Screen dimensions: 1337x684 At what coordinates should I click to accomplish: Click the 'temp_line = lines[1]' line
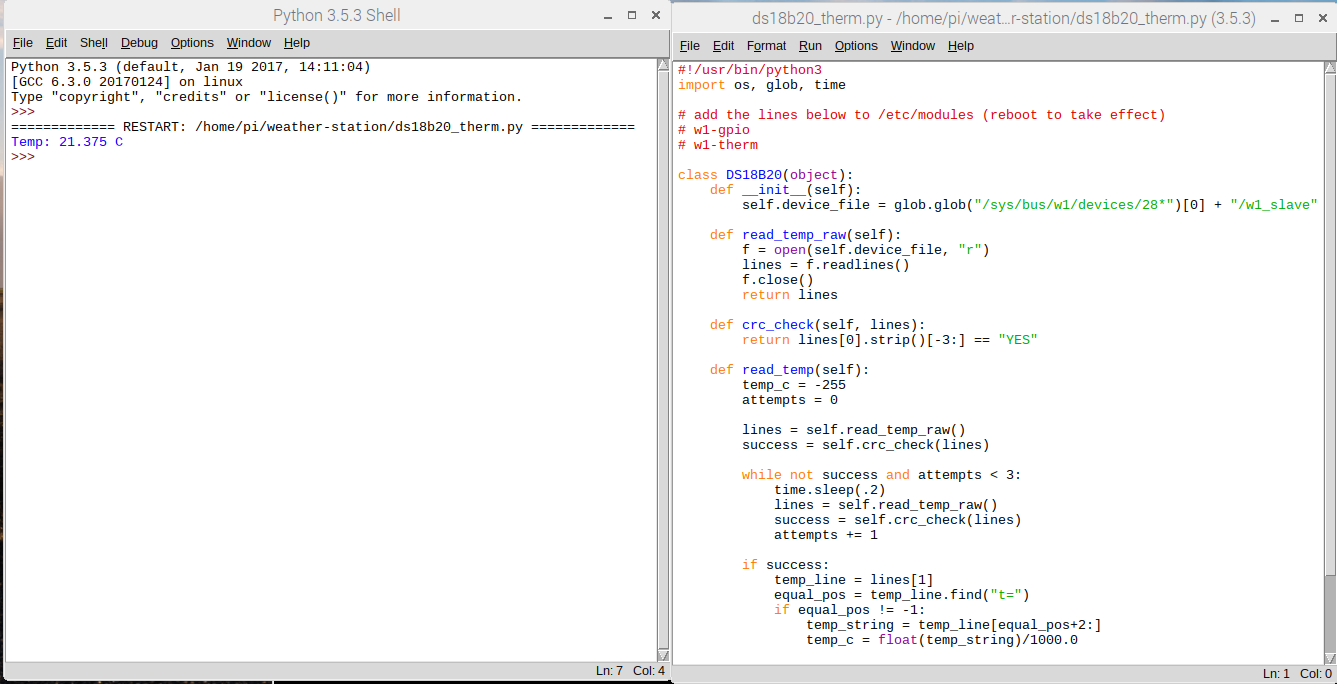pyautogui.click(x=854, y=580)
